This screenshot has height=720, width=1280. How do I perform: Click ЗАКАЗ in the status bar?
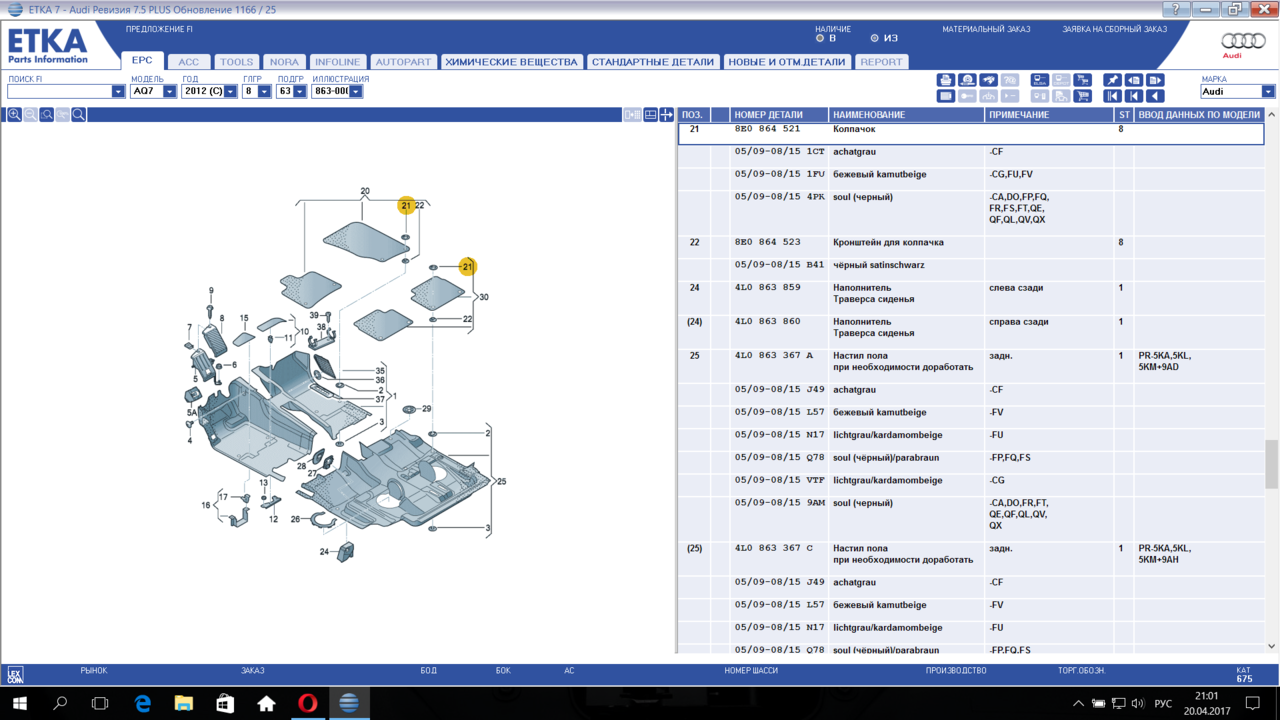point(252,671)
